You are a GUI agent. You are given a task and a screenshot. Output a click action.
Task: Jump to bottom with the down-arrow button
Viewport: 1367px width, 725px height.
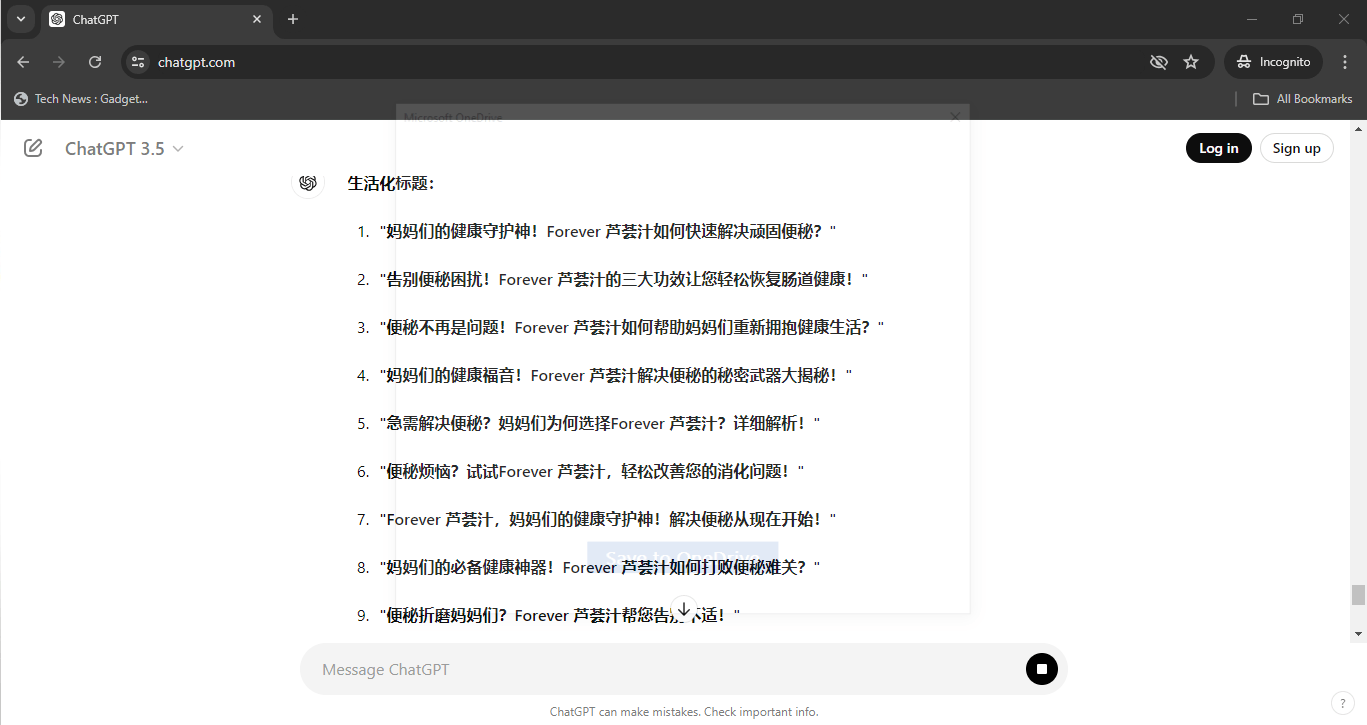point(684,608)
